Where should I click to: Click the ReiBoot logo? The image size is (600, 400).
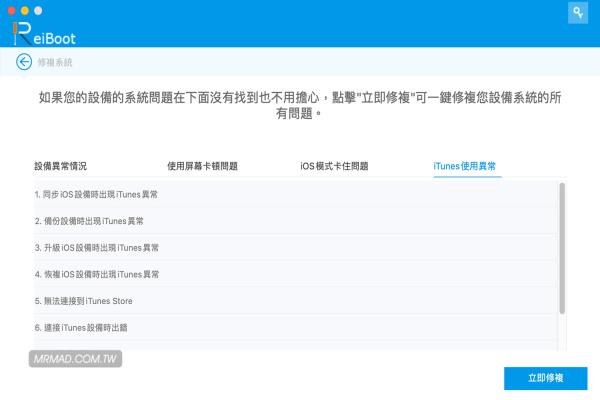(x=44, y=33)
